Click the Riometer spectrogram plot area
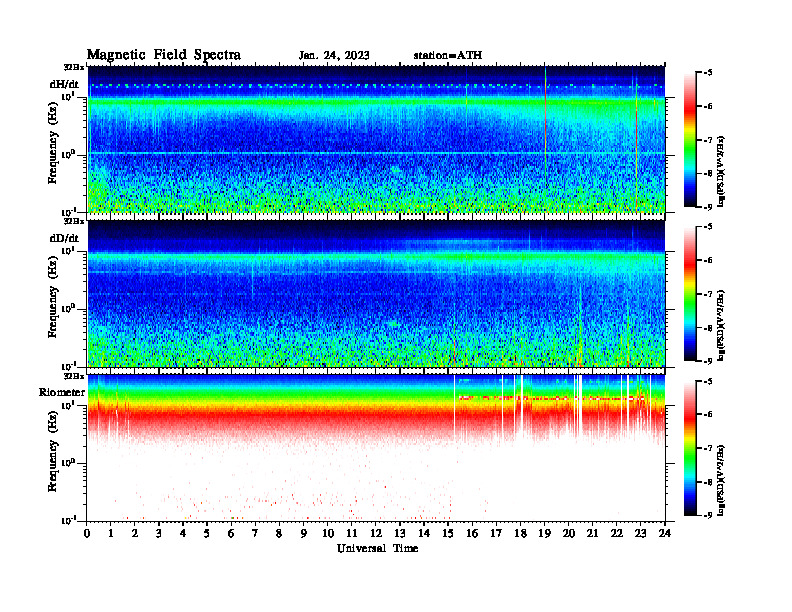The height and width of the screenshot is (612, 792). click(x=376, y=448)
